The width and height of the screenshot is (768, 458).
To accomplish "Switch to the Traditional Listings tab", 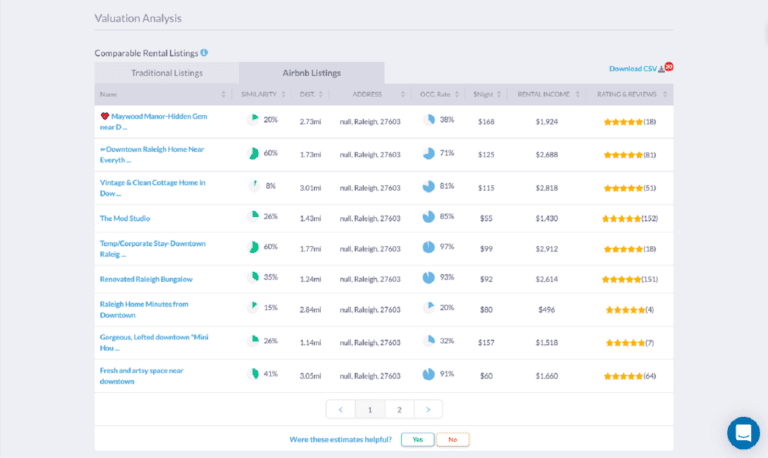I will [x=167, y=73].
